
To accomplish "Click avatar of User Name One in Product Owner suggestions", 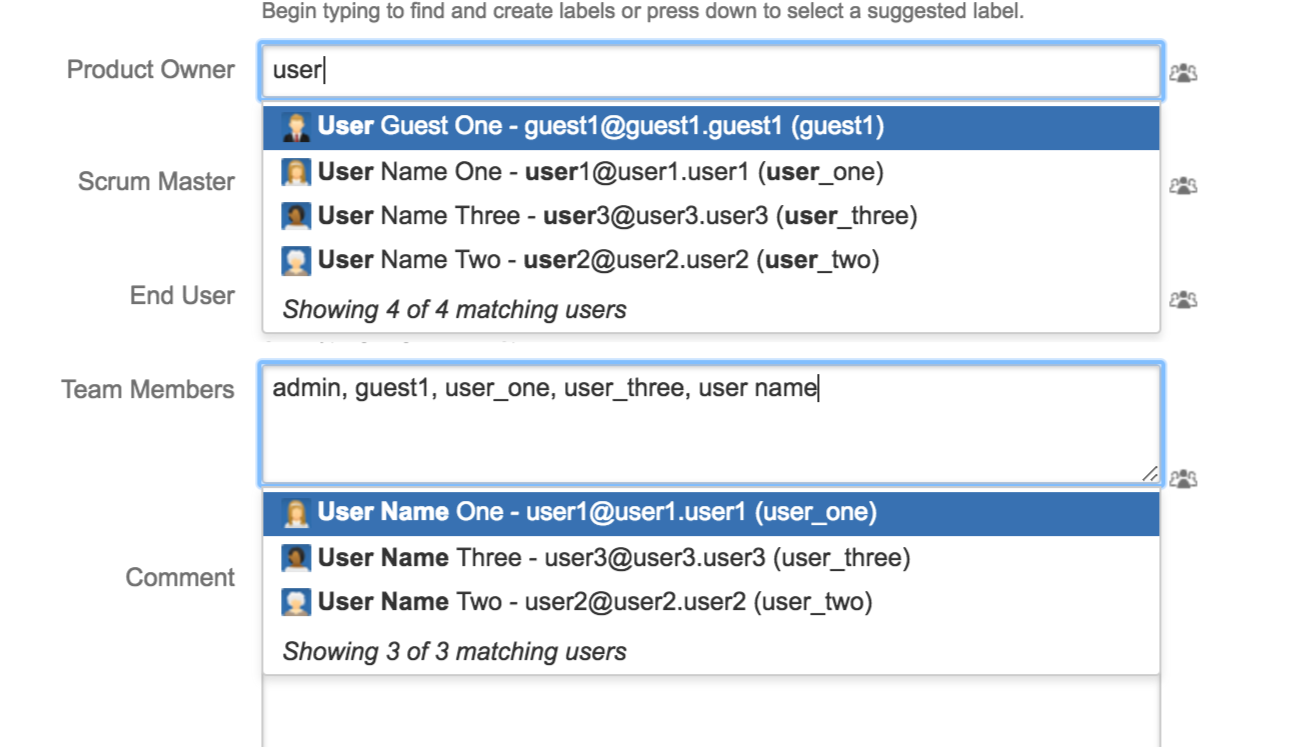I will click(x=296, y=172).
